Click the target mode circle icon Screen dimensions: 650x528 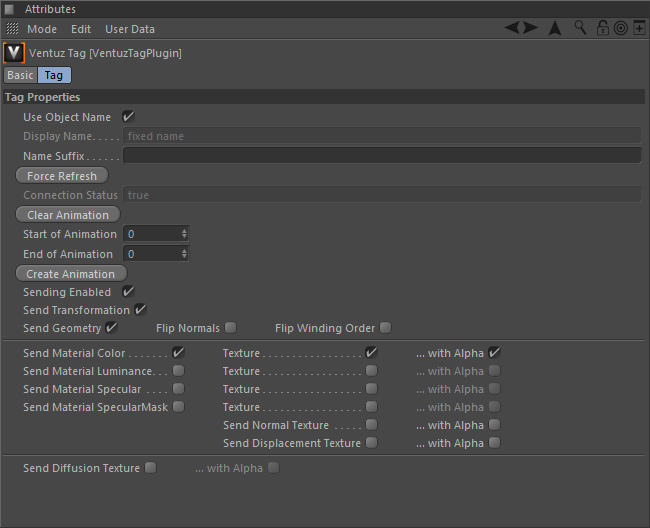point(620,28)
